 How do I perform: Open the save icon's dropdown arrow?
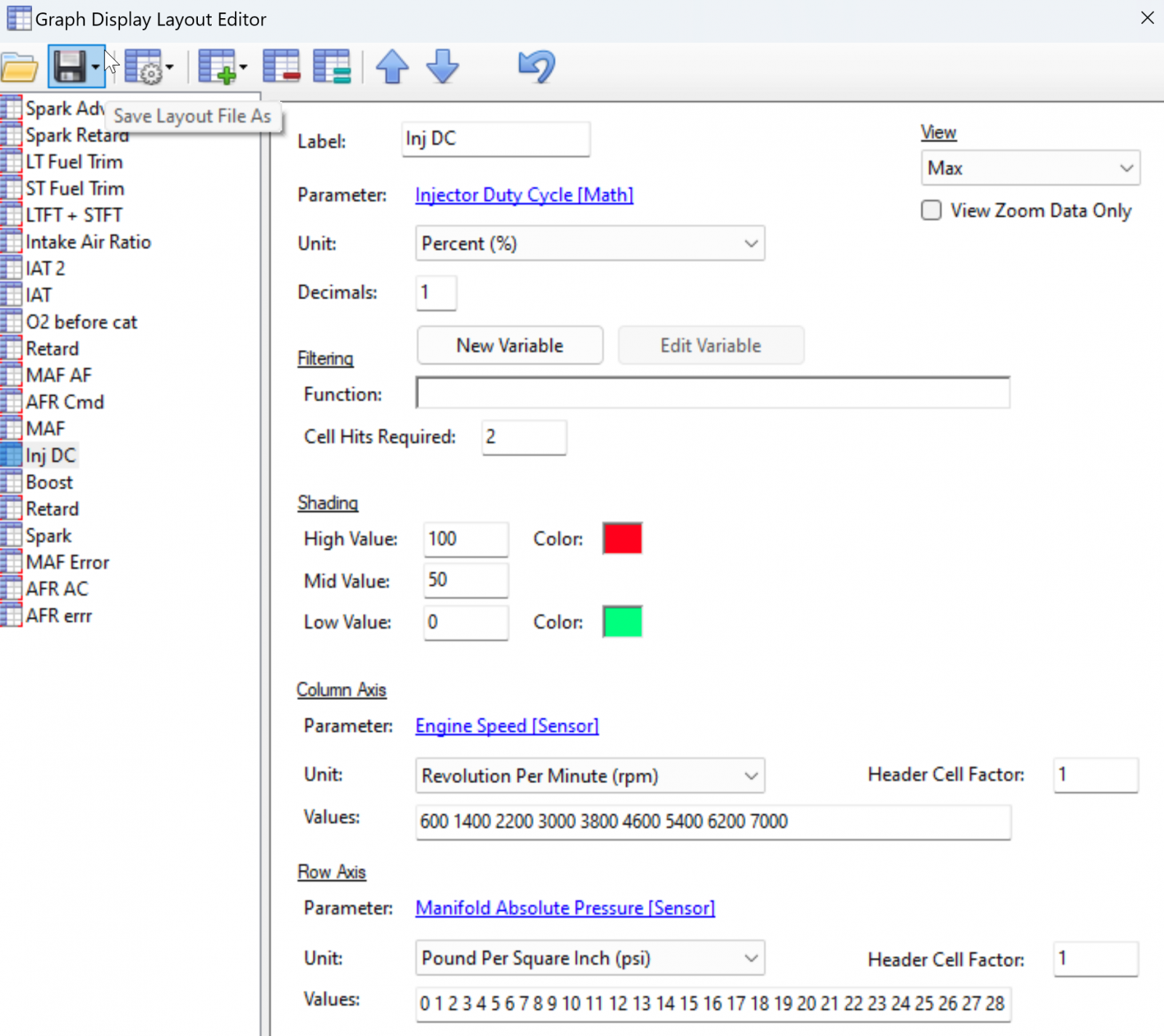tap(96, 68)
